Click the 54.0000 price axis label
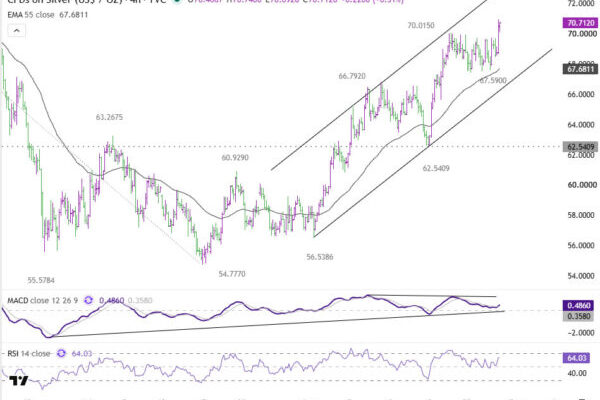This screenshot has width=600, height=400. tap(582, 276)
